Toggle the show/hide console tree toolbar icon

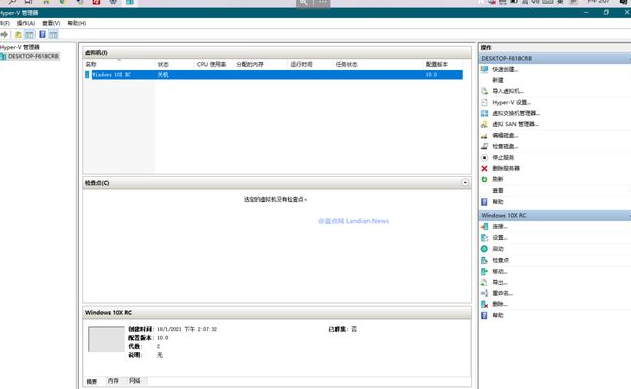coord(30,35)
